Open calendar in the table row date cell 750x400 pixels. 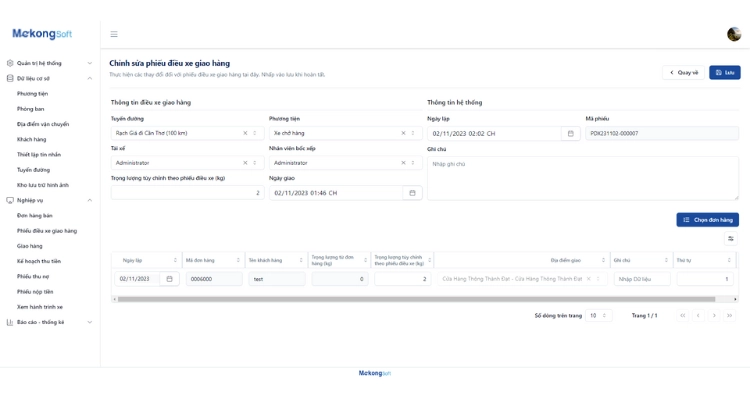click(169, 279)
